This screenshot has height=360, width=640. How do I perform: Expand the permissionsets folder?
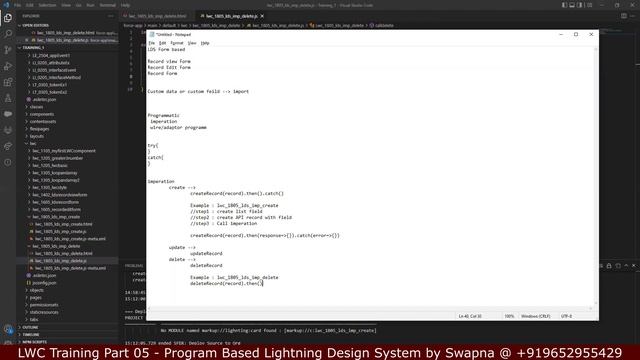44,305
